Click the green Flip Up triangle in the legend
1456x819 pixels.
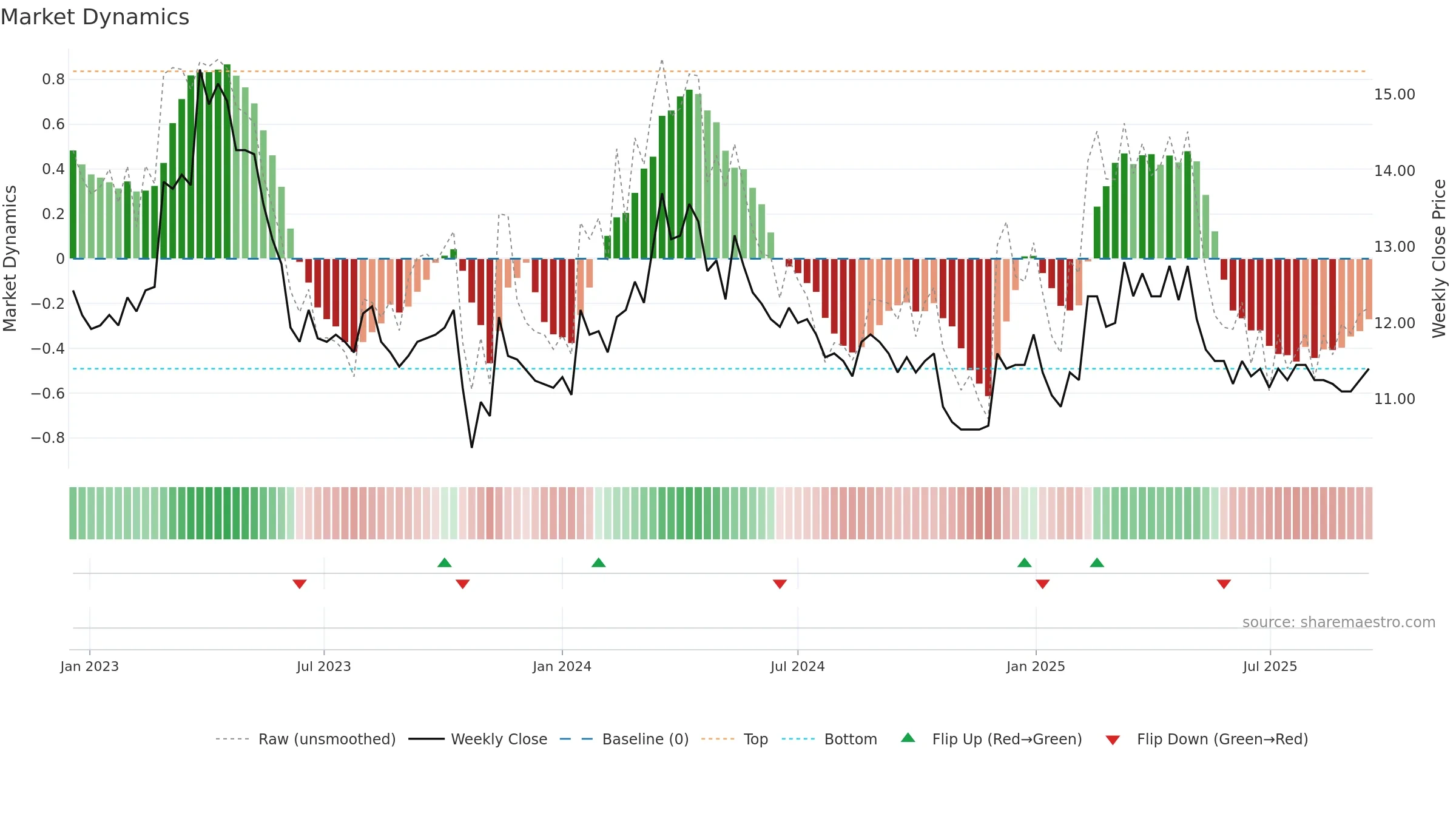908,738
